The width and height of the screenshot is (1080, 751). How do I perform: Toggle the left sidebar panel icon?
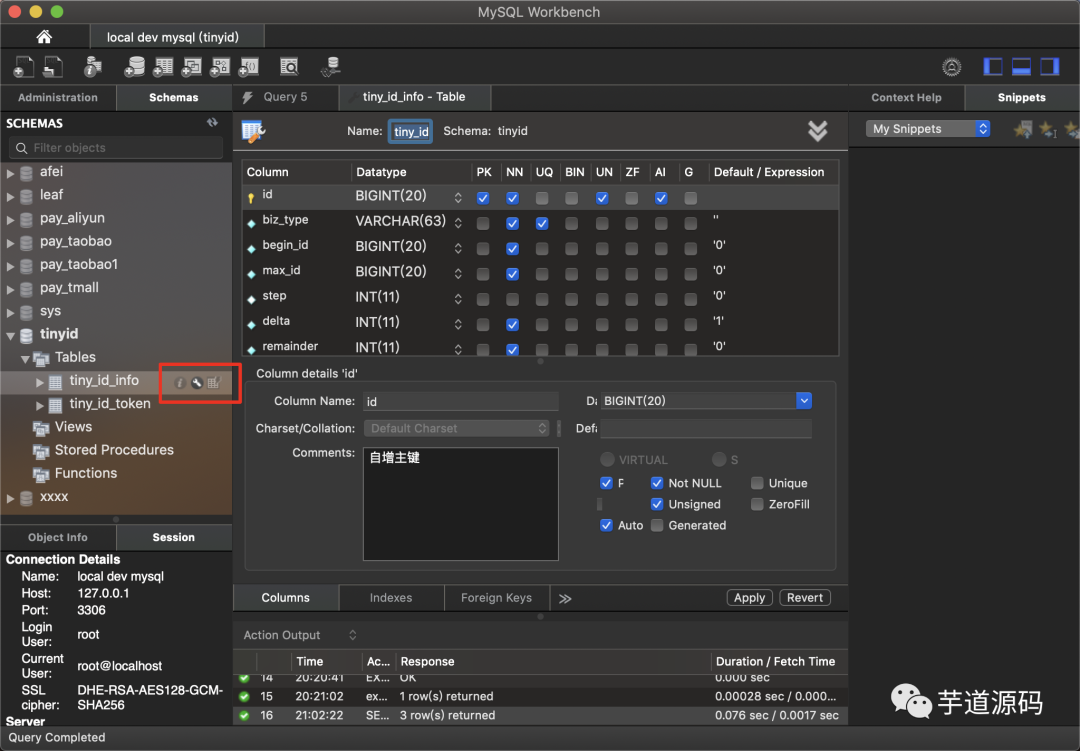(993, 66)
